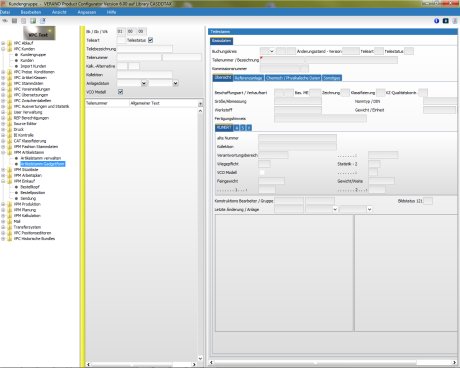
Task: Click the blue info icon at top right
Action: (x=437, y=21)
